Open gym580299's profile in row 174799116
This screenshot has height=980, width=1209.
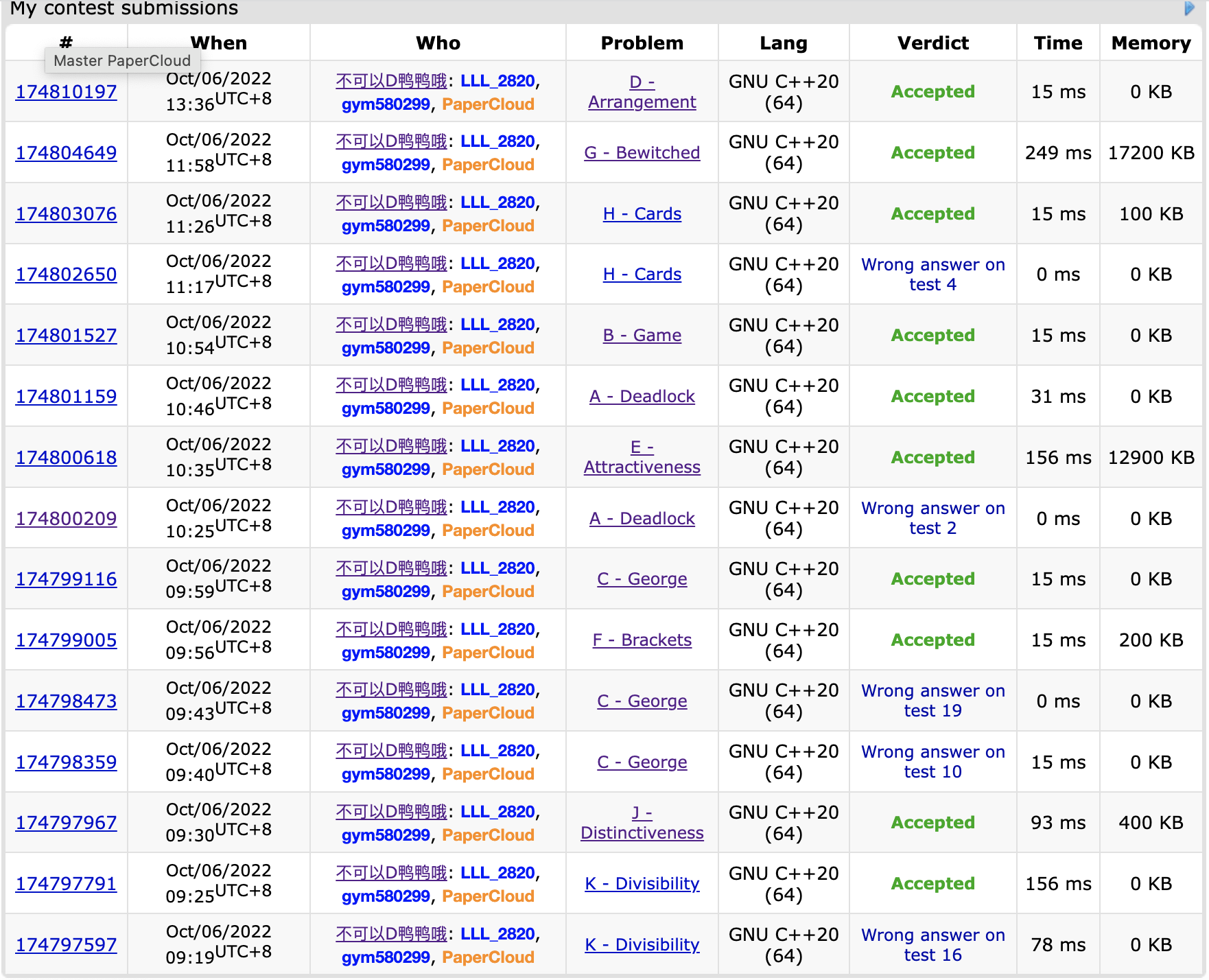386,592
